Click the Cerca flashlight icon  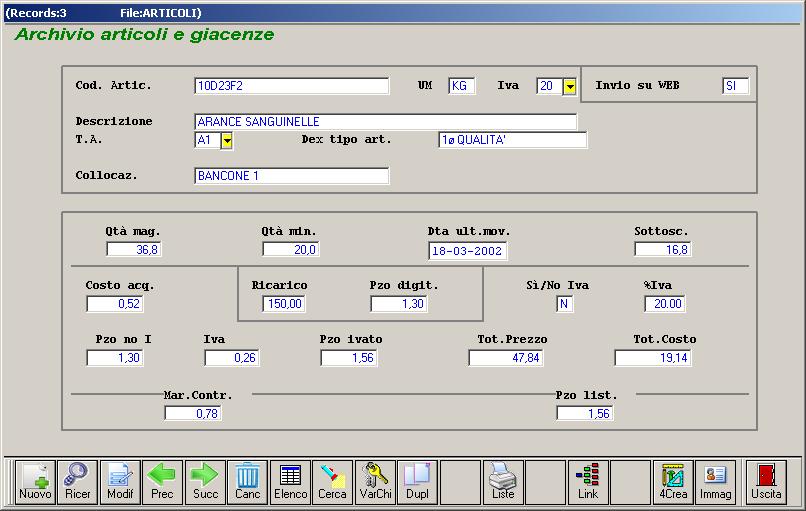[x=333, y=482]
